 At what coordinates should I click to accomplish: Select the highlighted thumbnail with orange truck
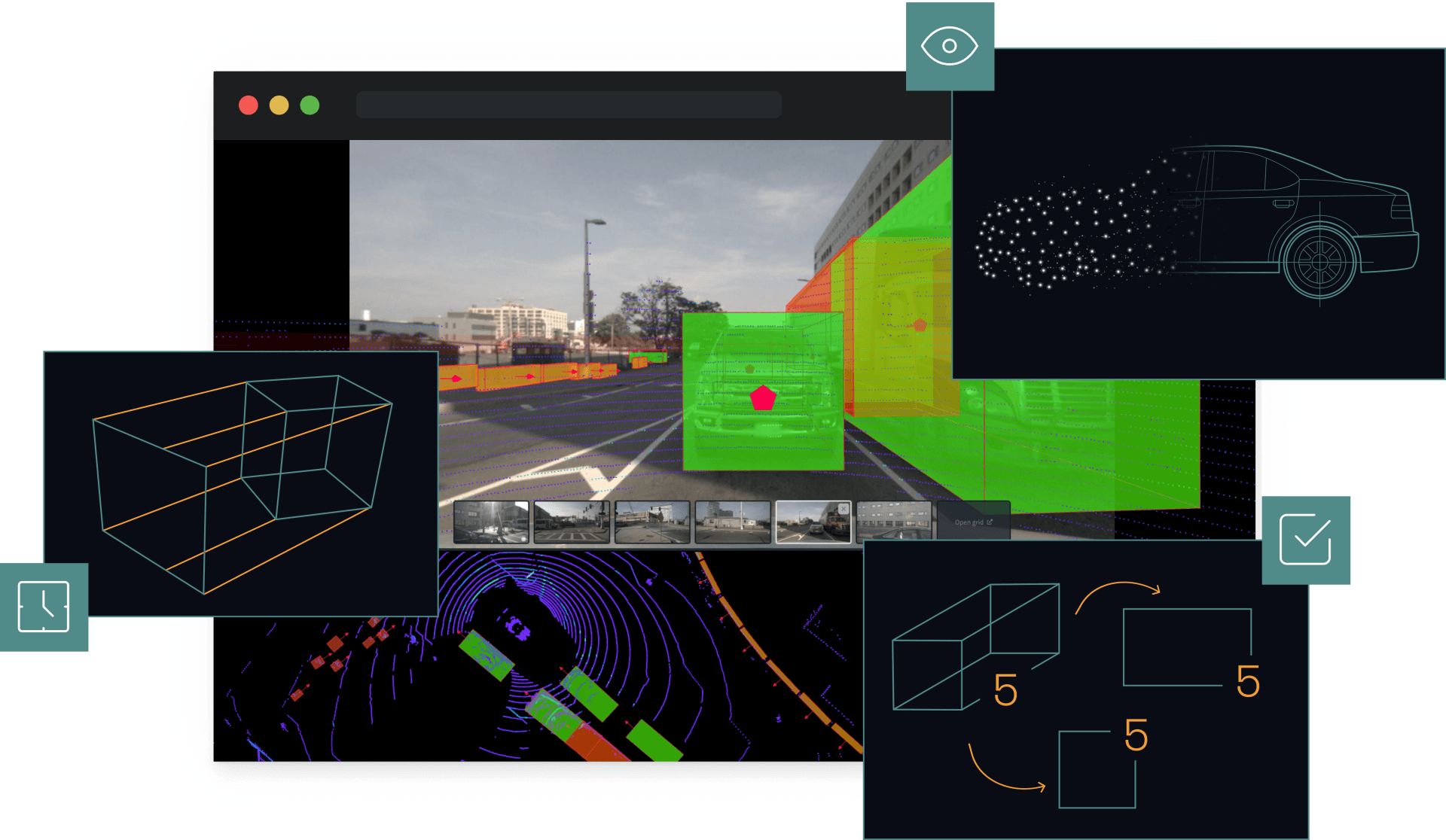coord(813,522)
